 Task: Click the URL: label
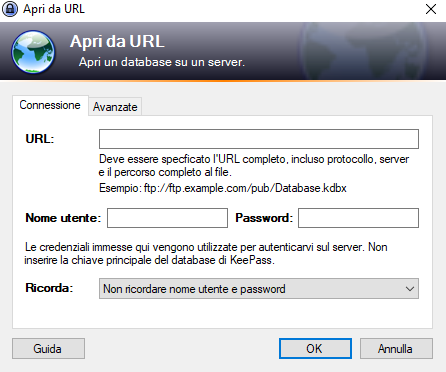[x=40, y=139]
